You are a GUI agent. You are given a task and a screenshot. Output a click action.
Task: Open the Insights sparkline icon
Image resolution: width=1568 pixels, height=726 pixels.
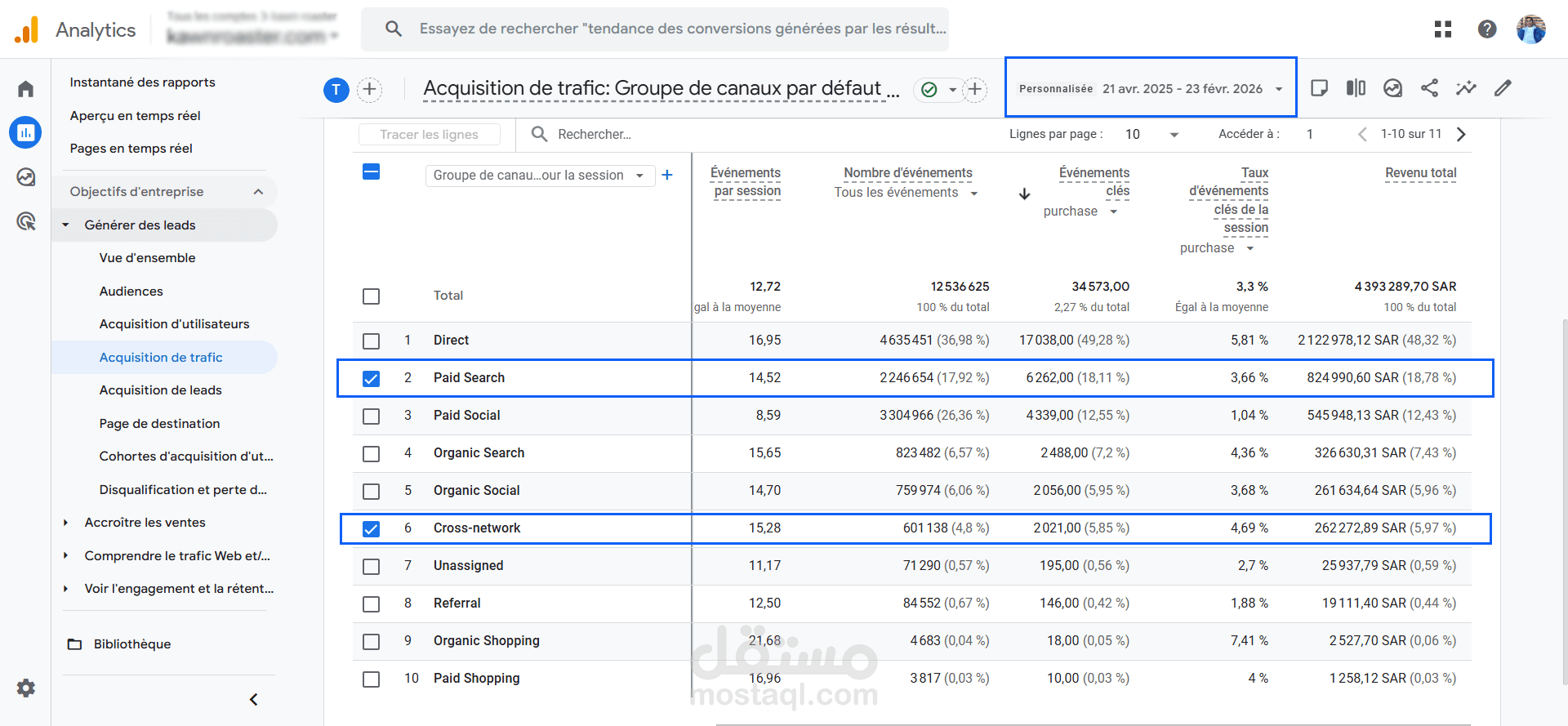pyautogui.click(x=1466, y=88)
